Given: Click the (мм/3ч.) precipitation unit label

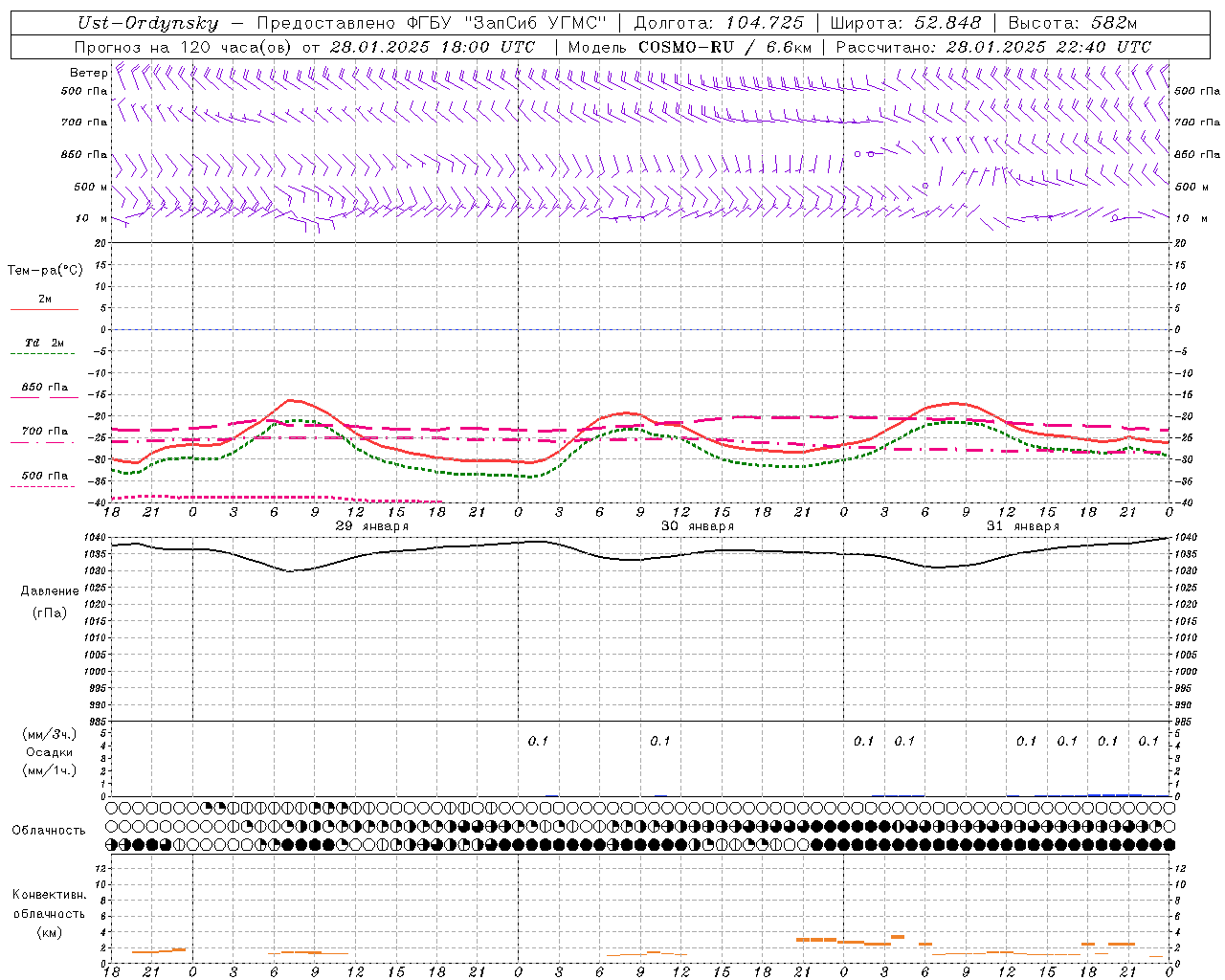Looking at the screenshot, I should pos(49,735).
